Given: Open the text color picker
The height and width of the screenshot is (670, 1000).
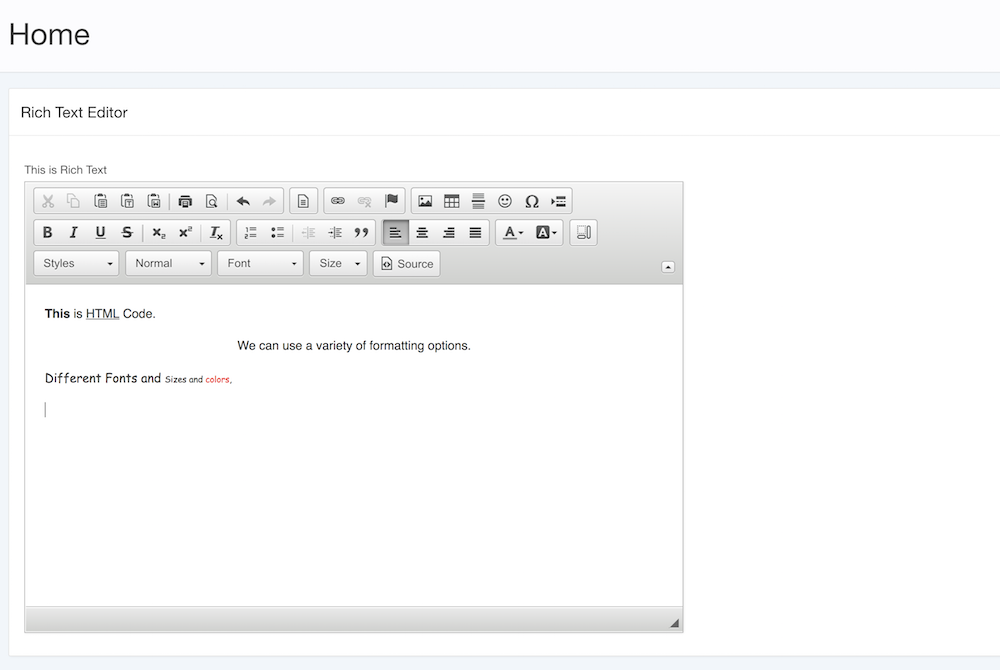Looking at the screenshot, I should point(509,232).
